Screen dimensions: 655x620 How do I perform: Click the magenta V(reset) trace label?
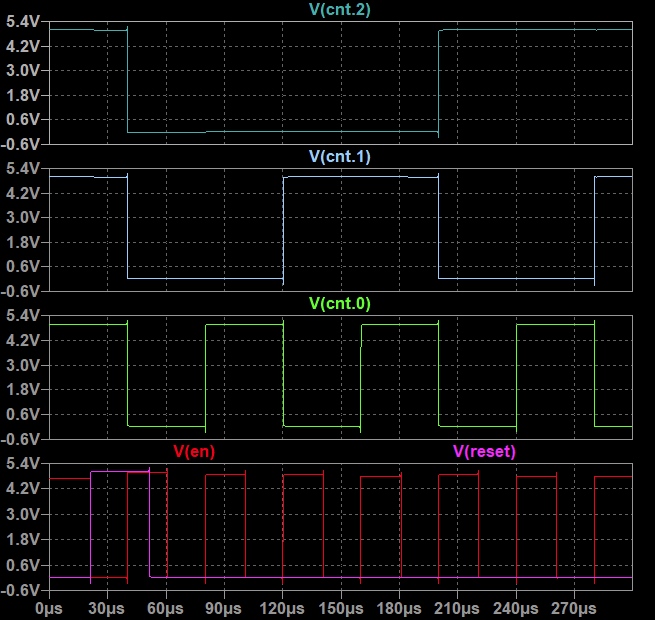pos(484,452)
